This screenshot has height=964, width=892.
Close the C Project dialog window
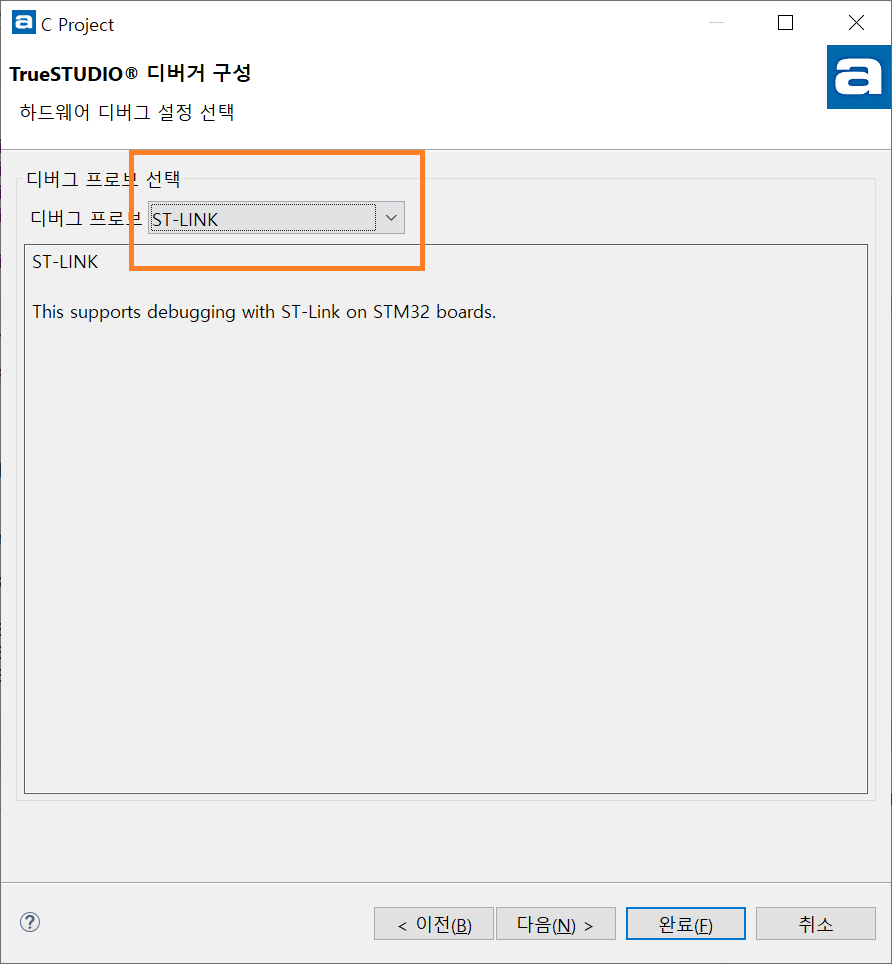click(856, 23)
